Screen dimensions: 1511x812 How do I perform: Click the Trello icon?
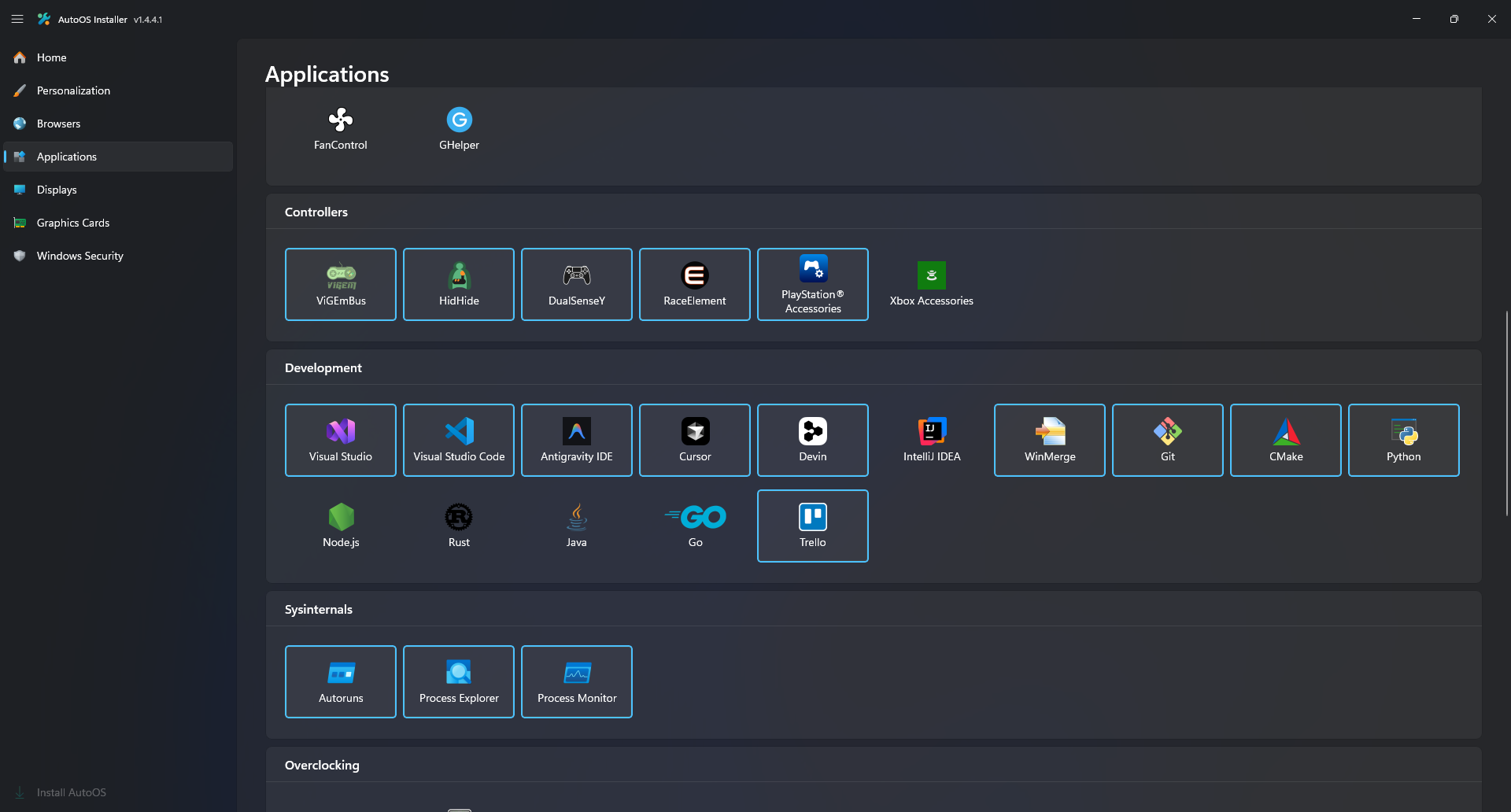[x=813, y=517]
